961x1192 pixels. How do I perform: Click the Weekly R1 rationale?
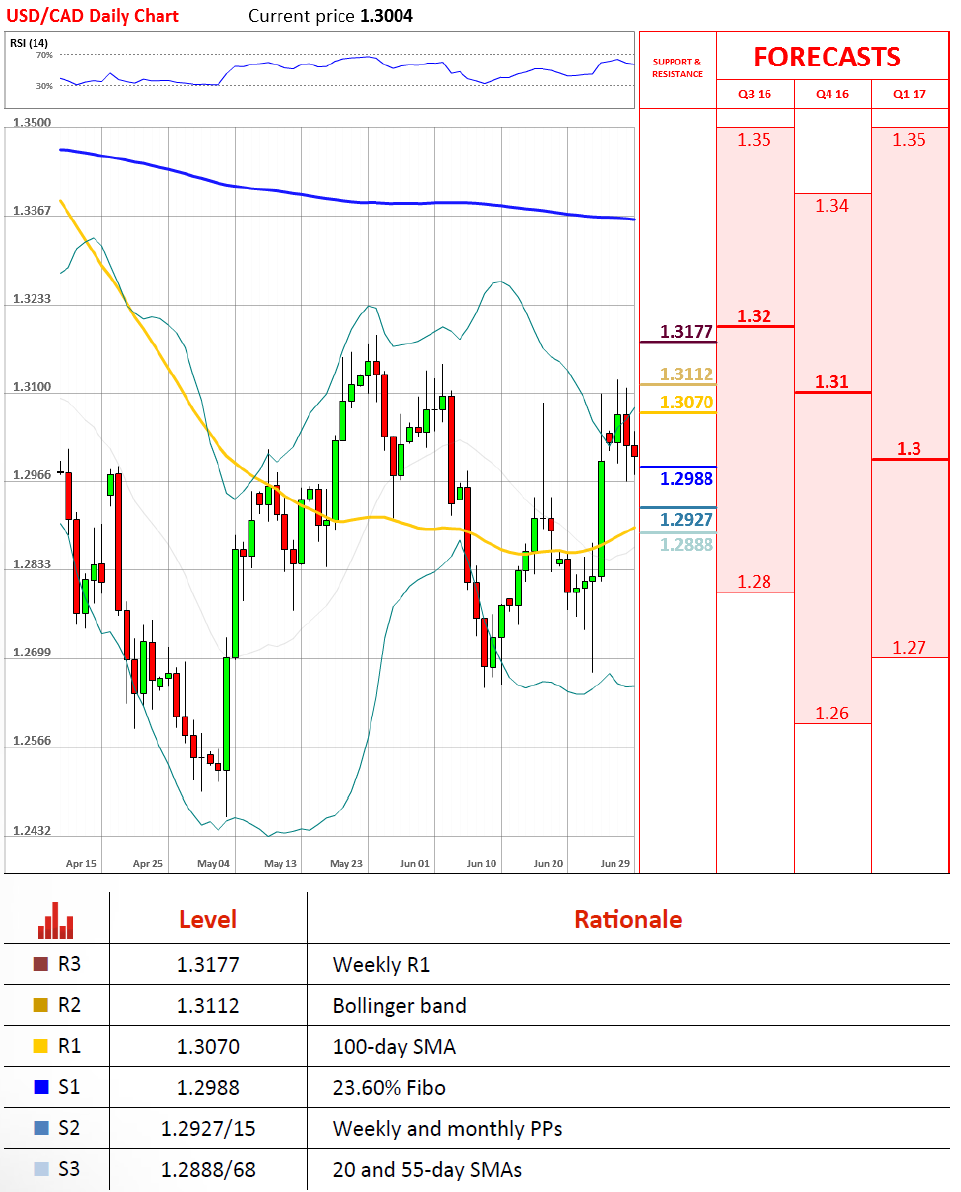(382, 965)
